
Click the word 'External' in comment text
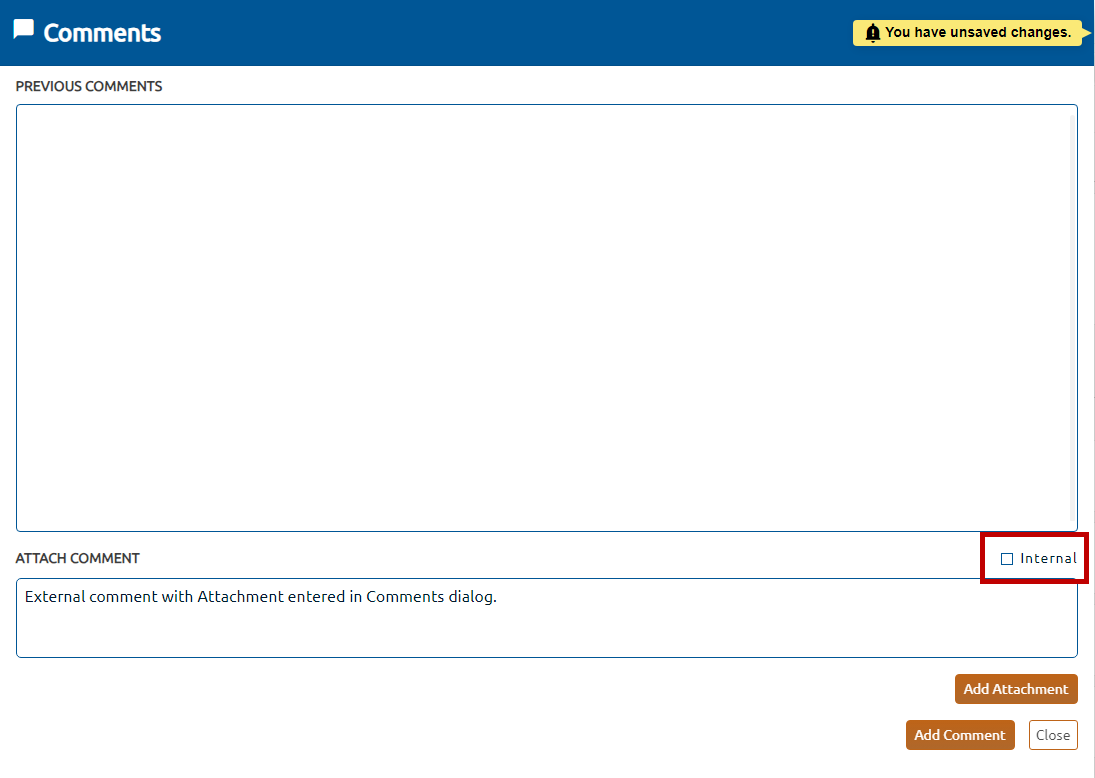click(x=55, y=598)
